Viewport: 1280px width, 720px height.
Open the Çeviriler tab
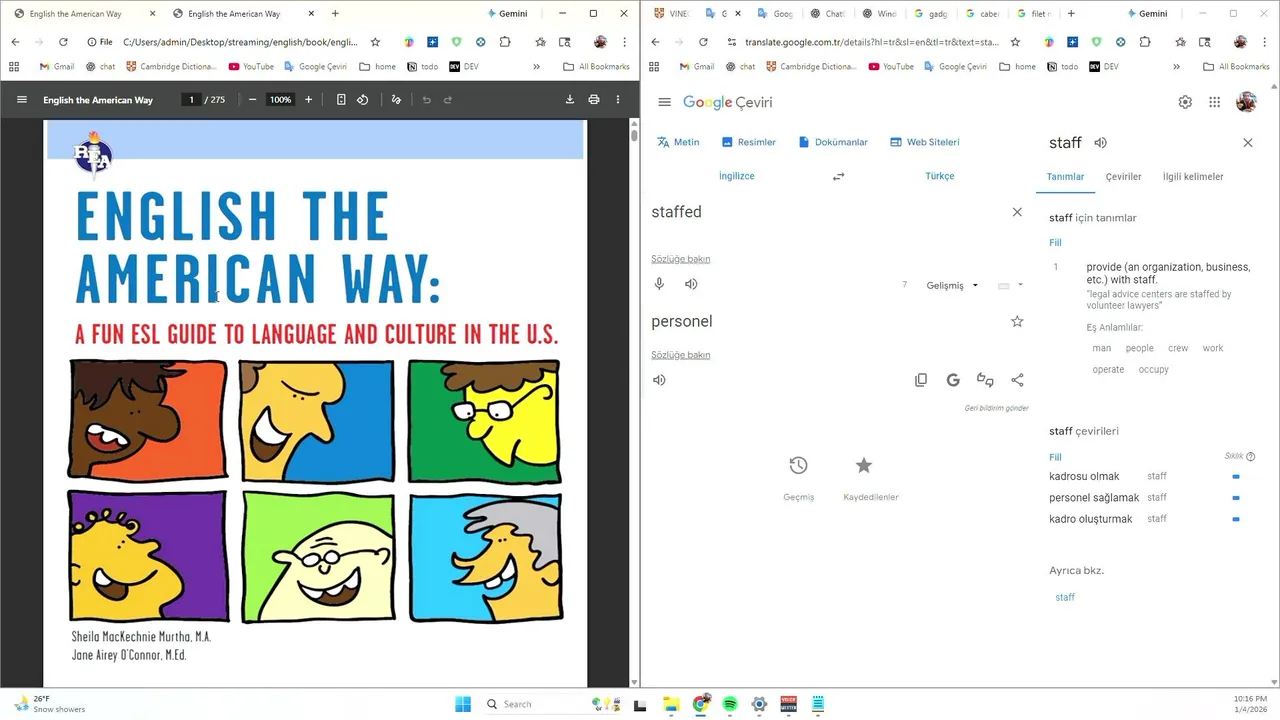(1123, 177)
